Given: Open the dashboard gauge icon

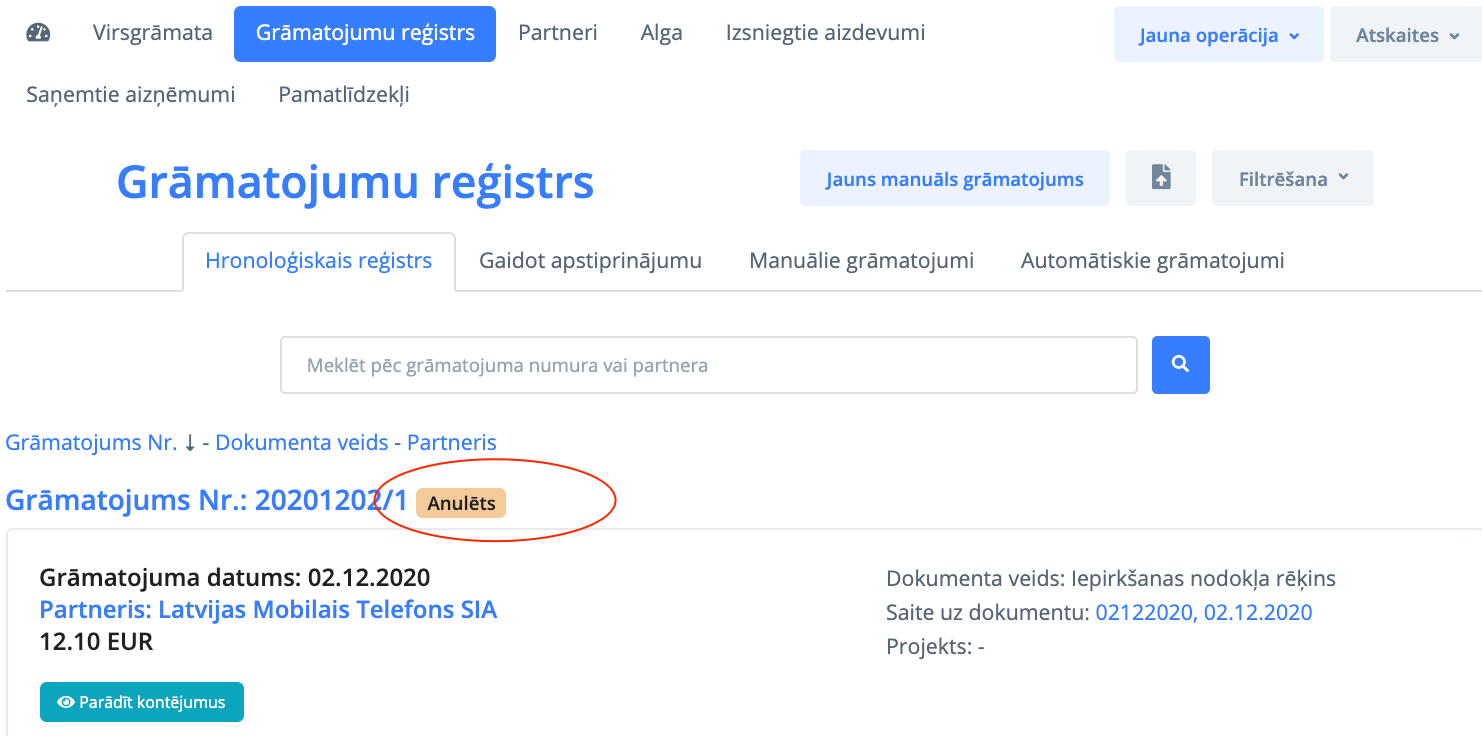Looking at the screenshot, I should (x=38, y=33).
